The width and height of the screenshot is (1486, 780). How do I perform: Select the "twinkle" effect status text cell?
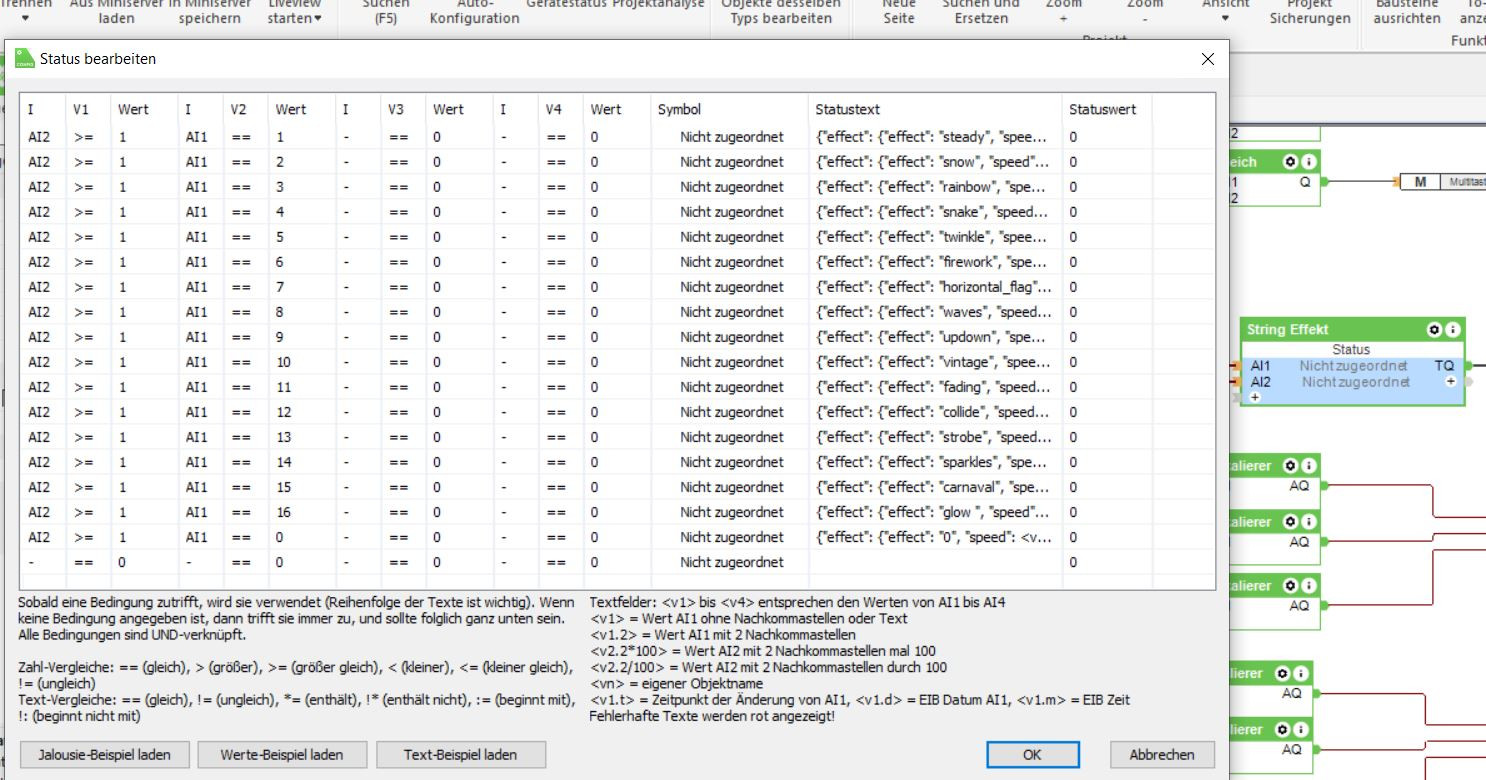click(935, 237)
